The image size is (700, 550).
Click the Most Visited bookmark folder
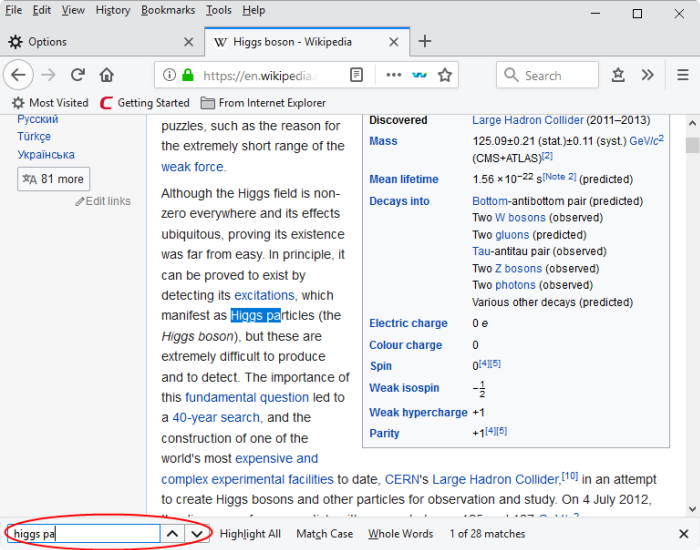pos(50,103)
